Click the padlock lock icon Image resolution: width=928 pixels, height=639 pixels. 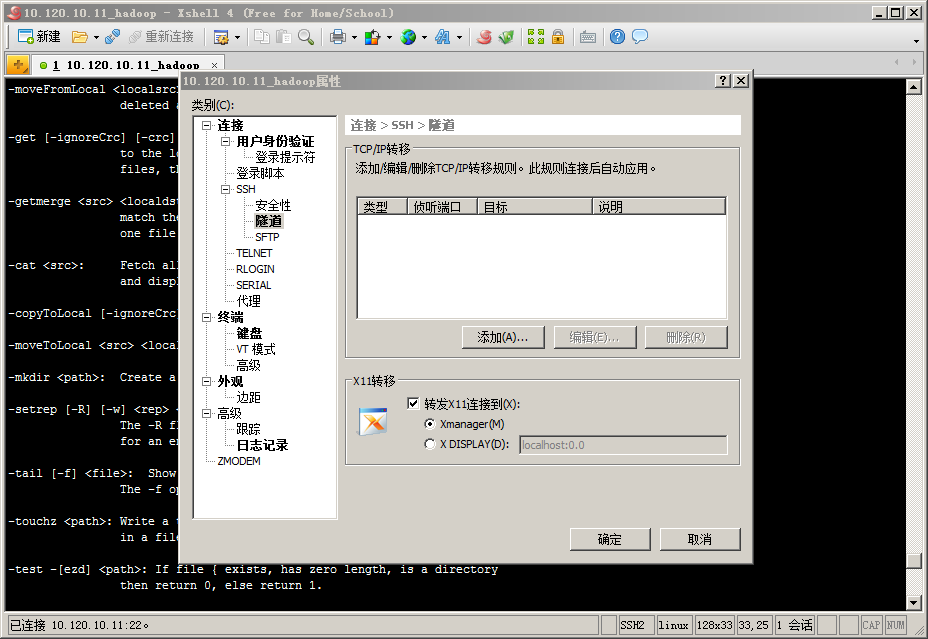[558, 37]
